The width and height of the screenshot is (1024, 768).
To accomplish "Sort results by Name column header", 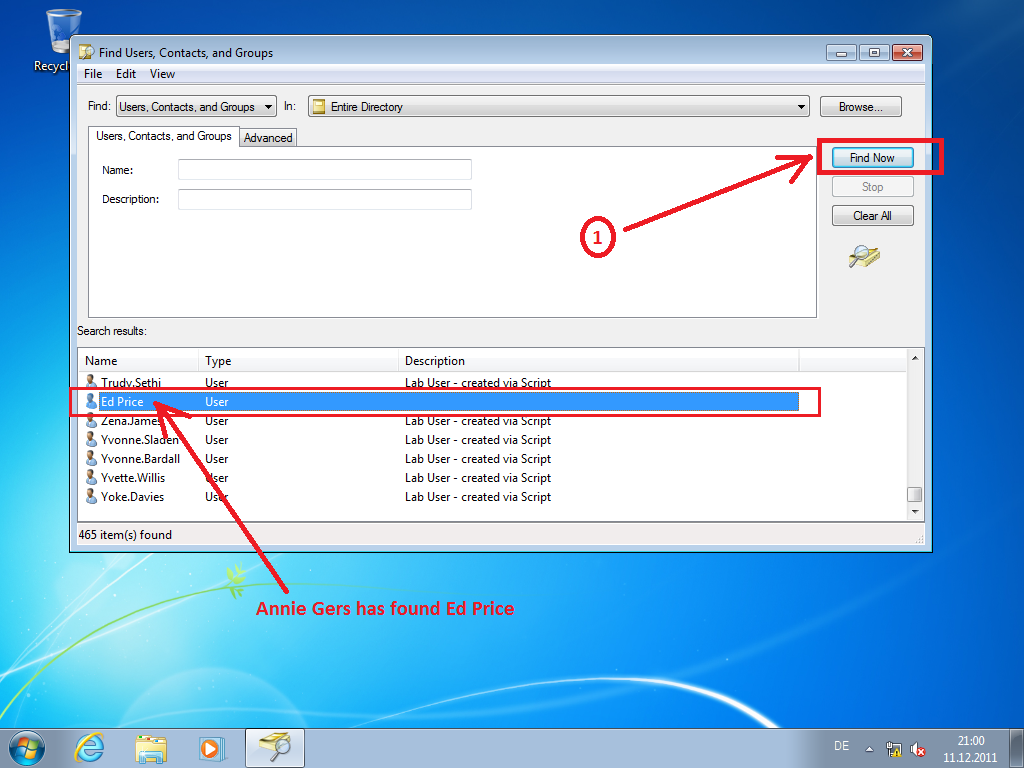I will pos(138,360).
